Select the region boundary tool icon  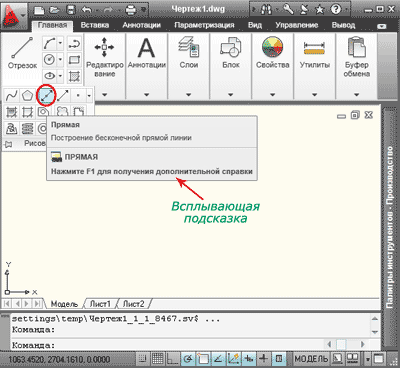coord(44,112)
